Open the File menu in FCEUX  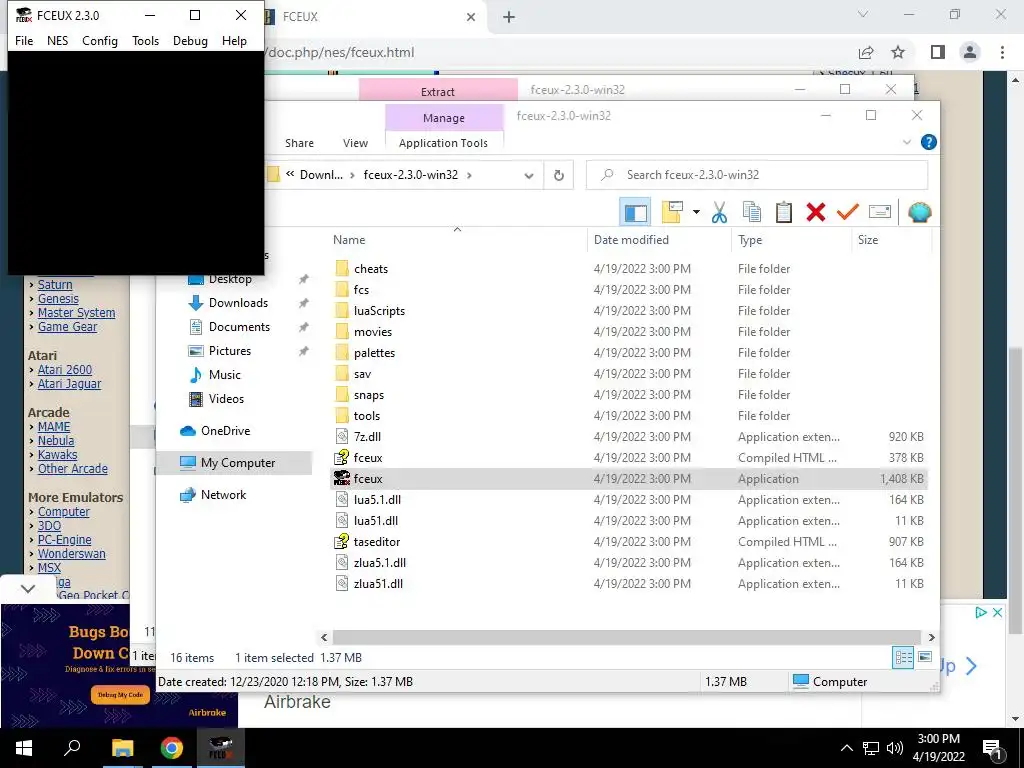pos(24,40)
